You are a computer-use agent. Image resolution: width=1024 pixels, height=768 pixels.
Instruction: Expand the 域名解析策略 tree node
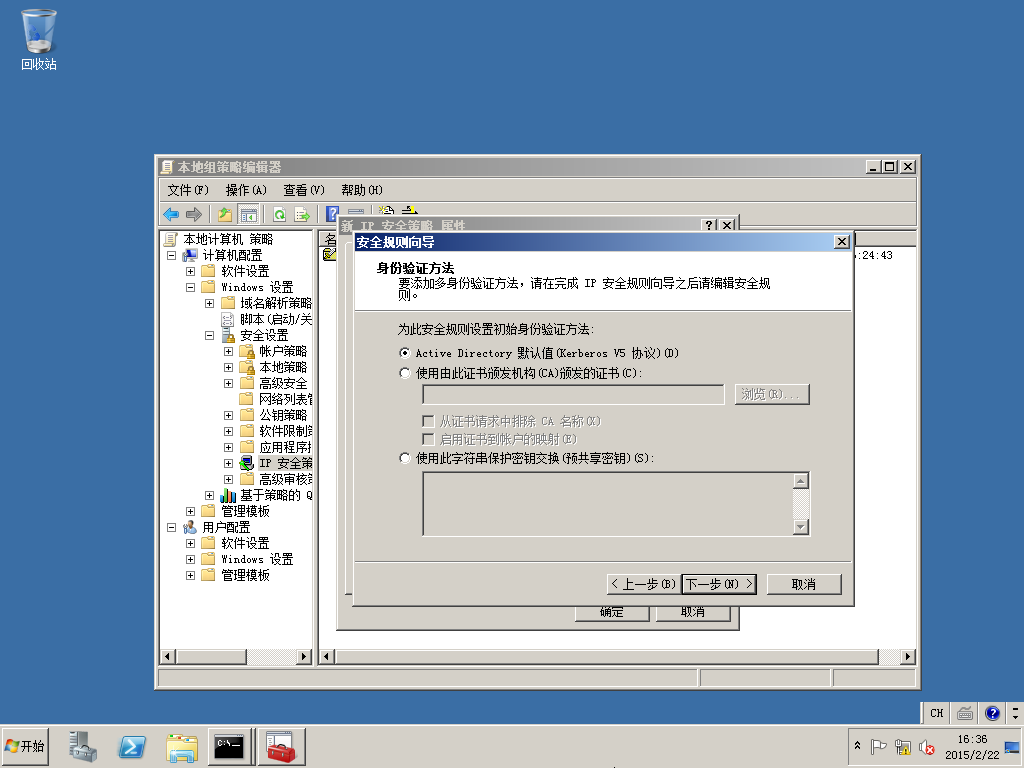click(x=210, y=303)
